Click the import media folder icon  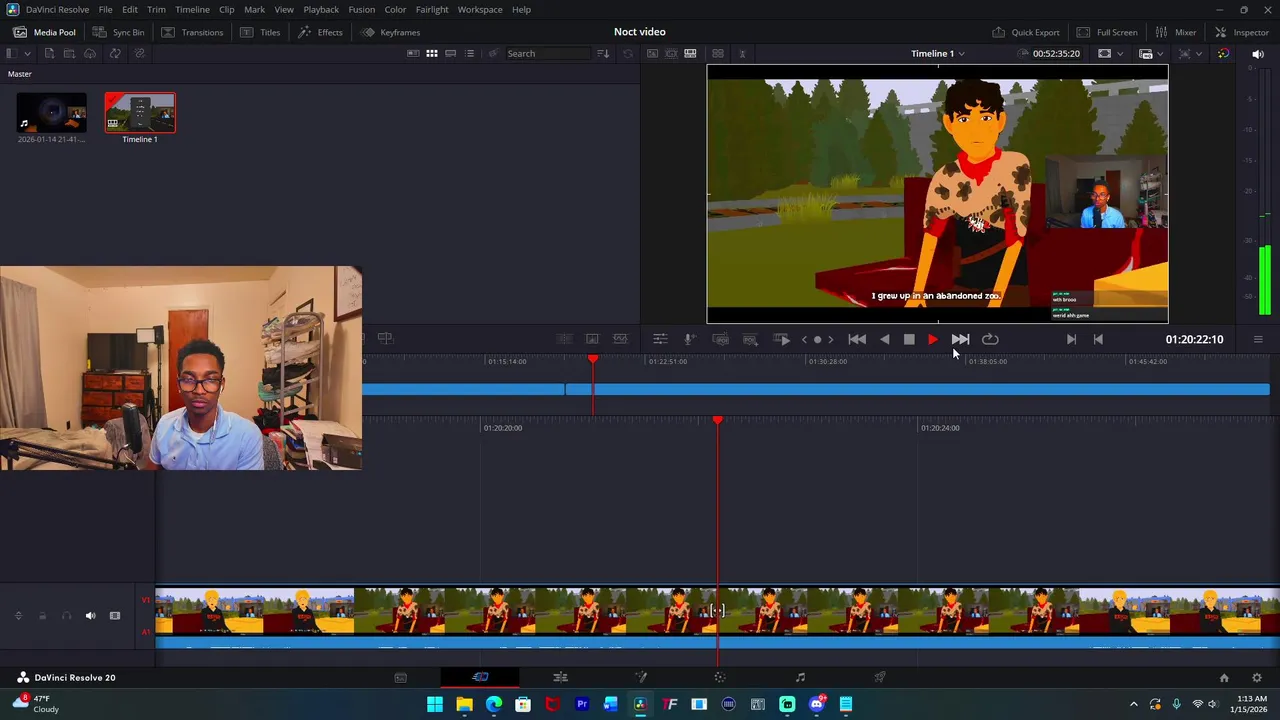(x=69, y=53)
